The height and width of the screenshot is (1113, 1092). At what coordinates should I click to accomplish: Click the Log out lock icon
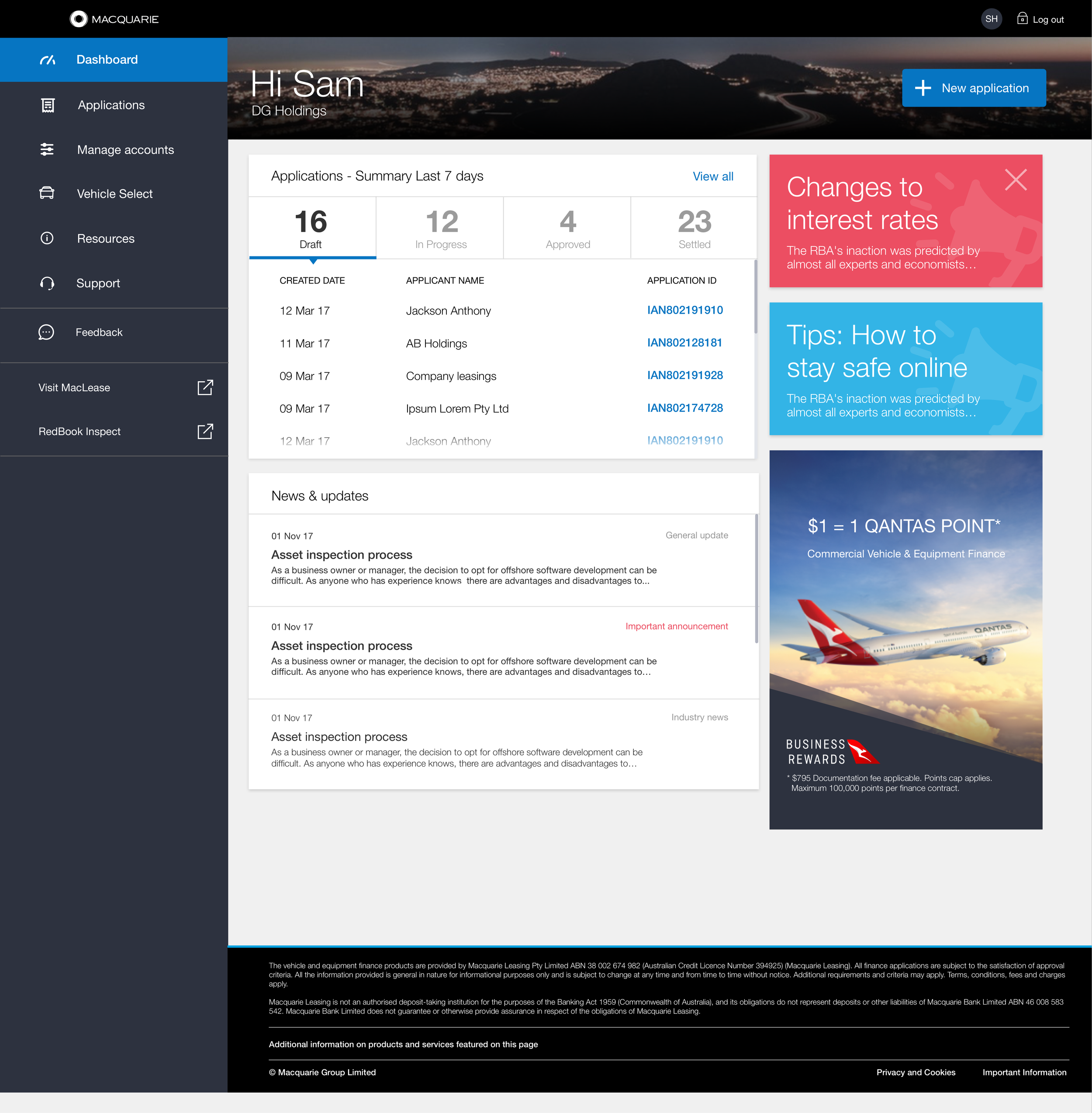(x=1022, y=18)
